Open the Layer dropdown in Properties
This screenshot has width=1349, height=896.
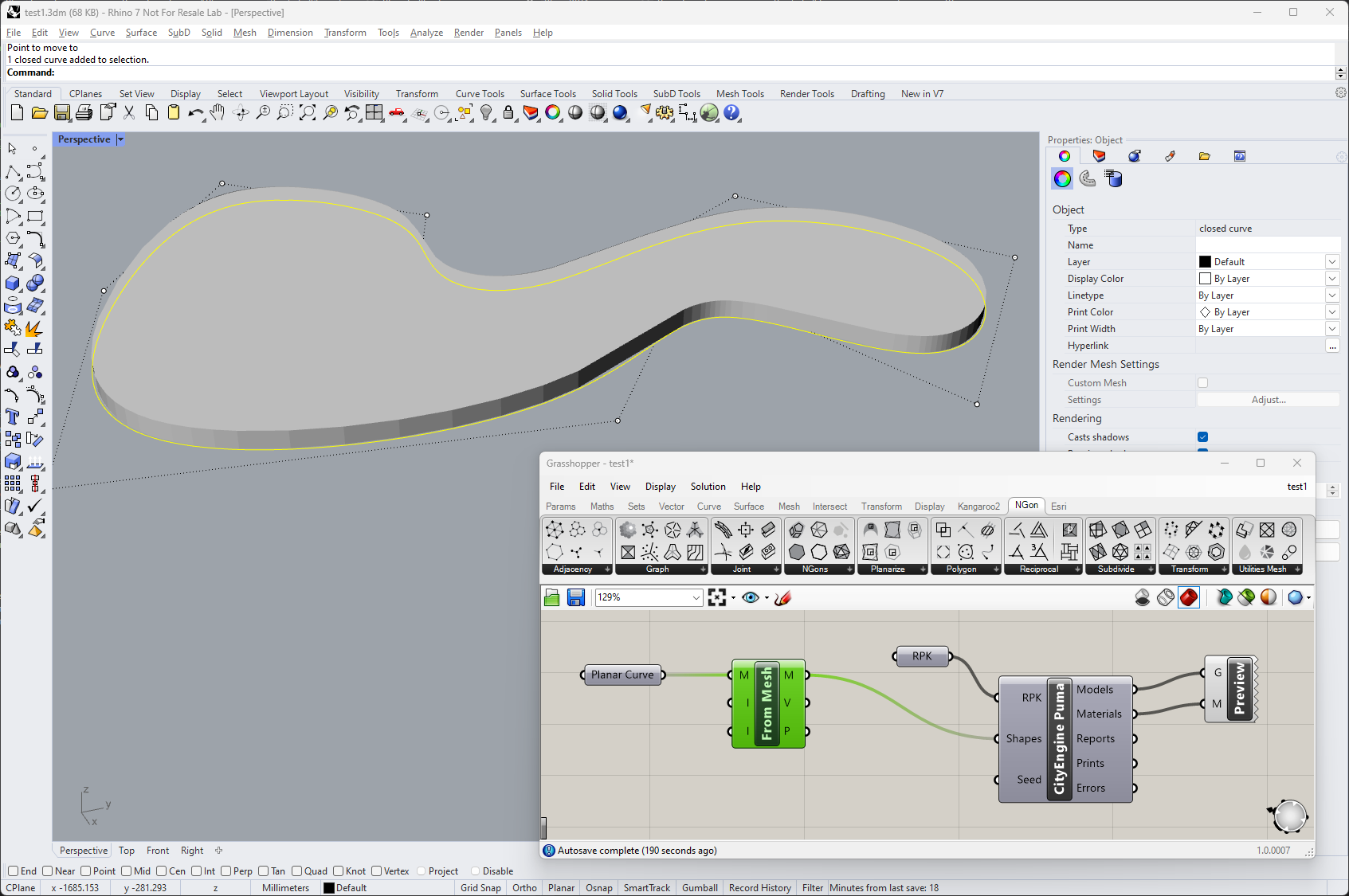(1331, 262)
